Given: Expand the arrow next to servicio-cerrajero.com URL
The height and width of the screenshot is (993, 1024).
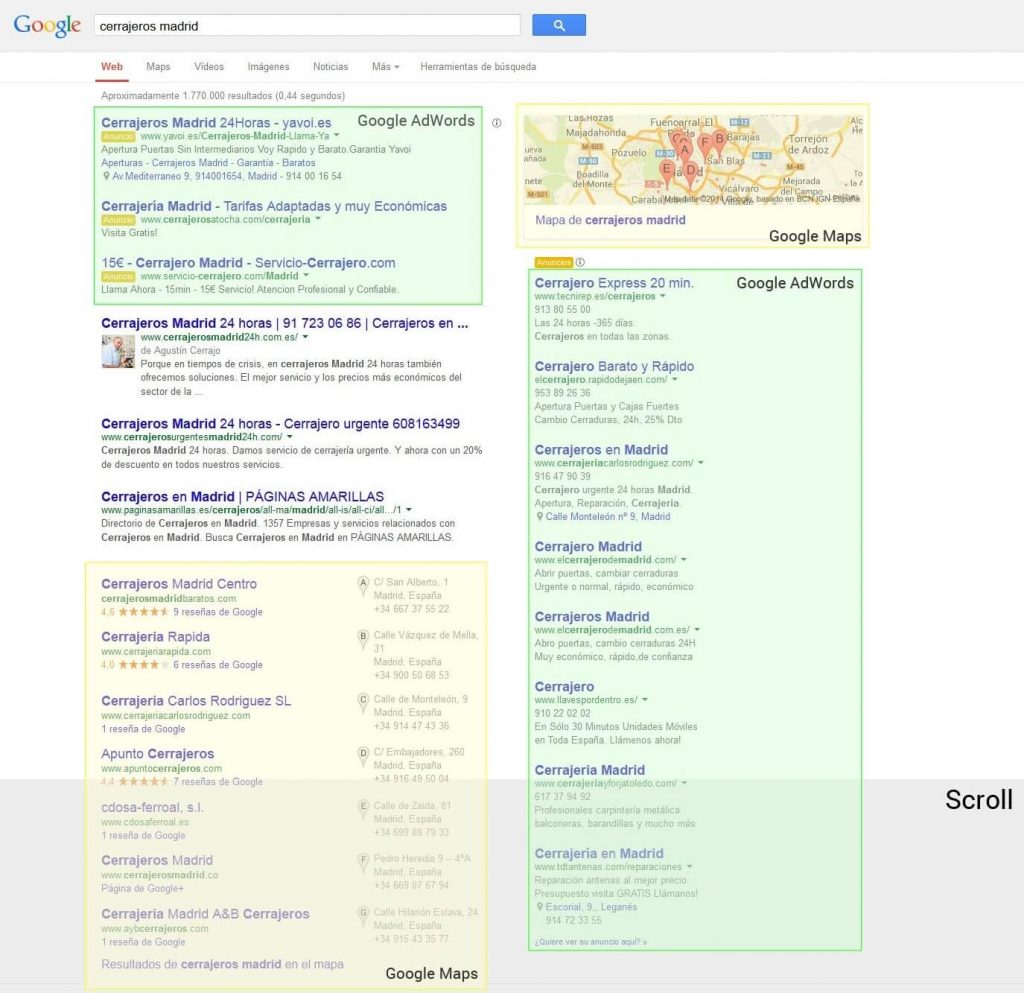Looking at the screenshot, I should 306,276.
